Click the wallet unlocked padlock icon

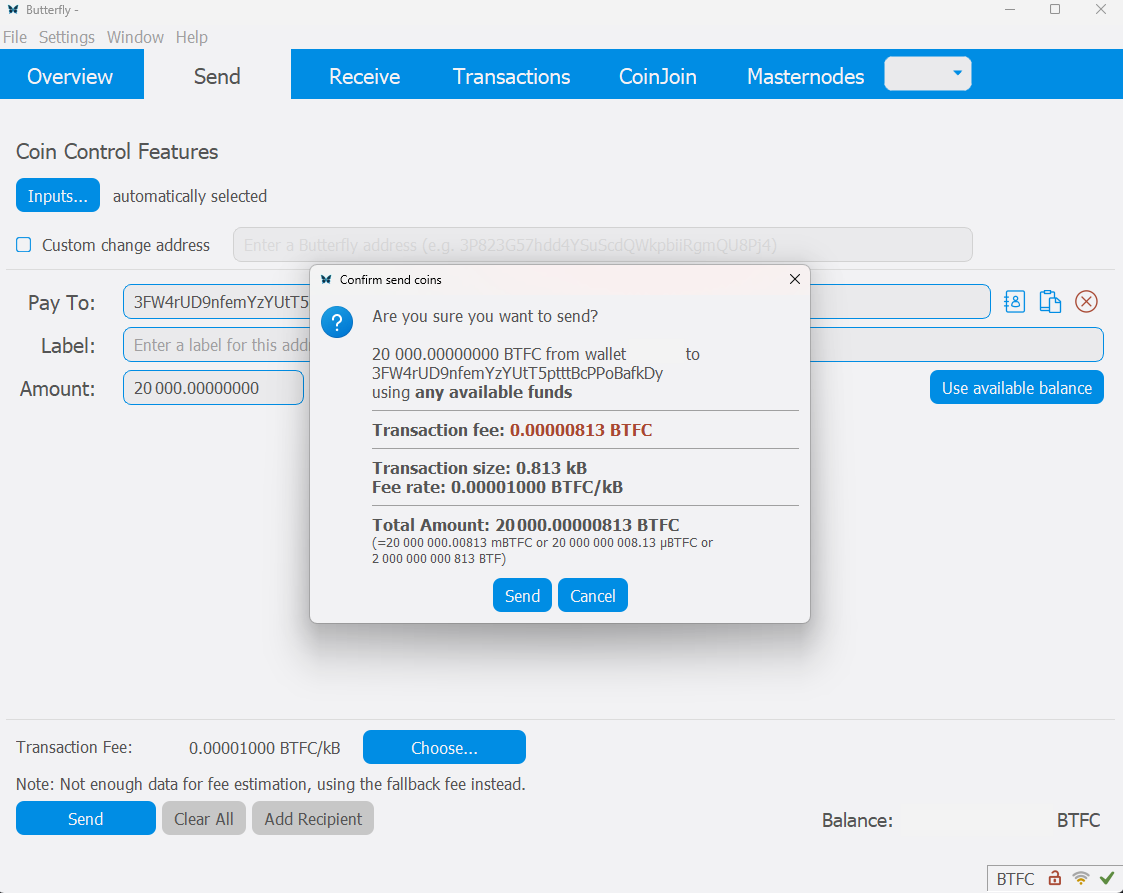[x=1054, y=878]
